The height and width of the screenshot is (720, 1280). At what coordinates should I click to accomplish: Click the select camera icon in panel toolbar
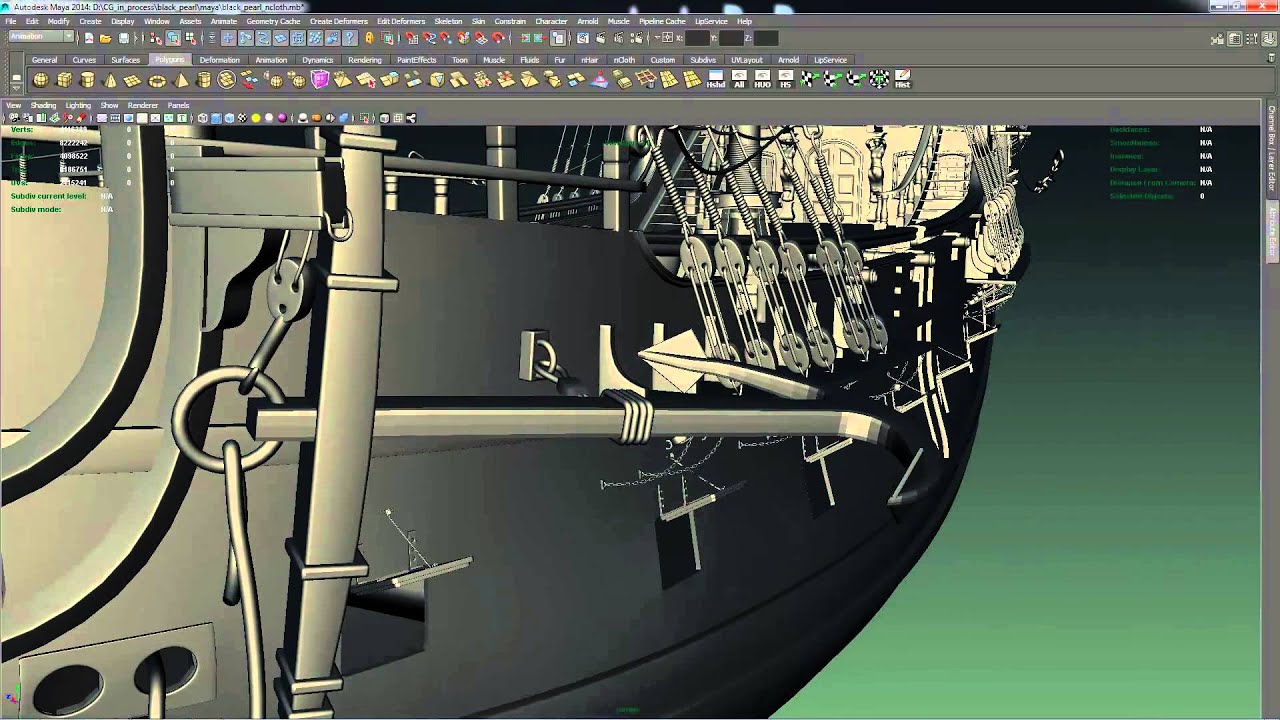pos(14,118)
